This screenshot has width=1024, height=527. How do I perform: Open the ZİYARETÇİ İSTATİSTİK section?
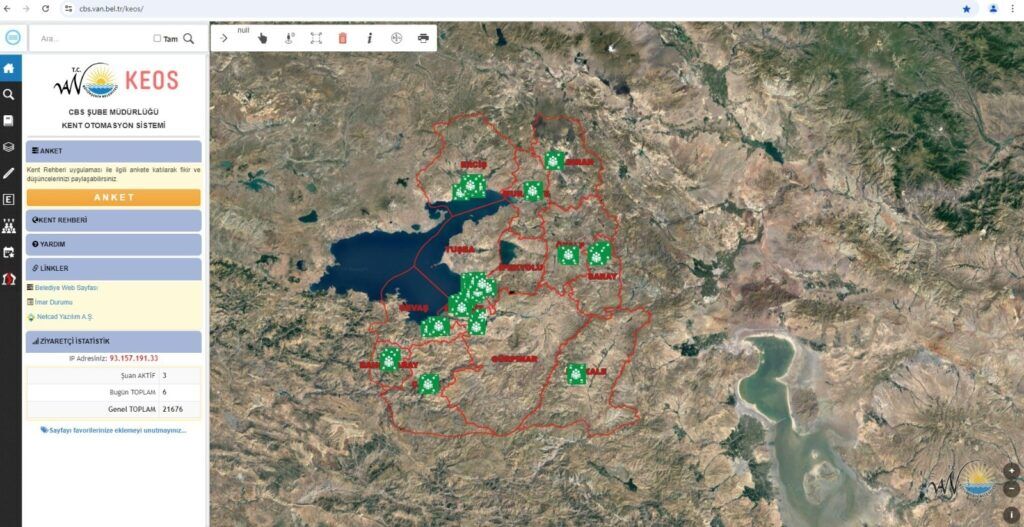click(113, 341)
